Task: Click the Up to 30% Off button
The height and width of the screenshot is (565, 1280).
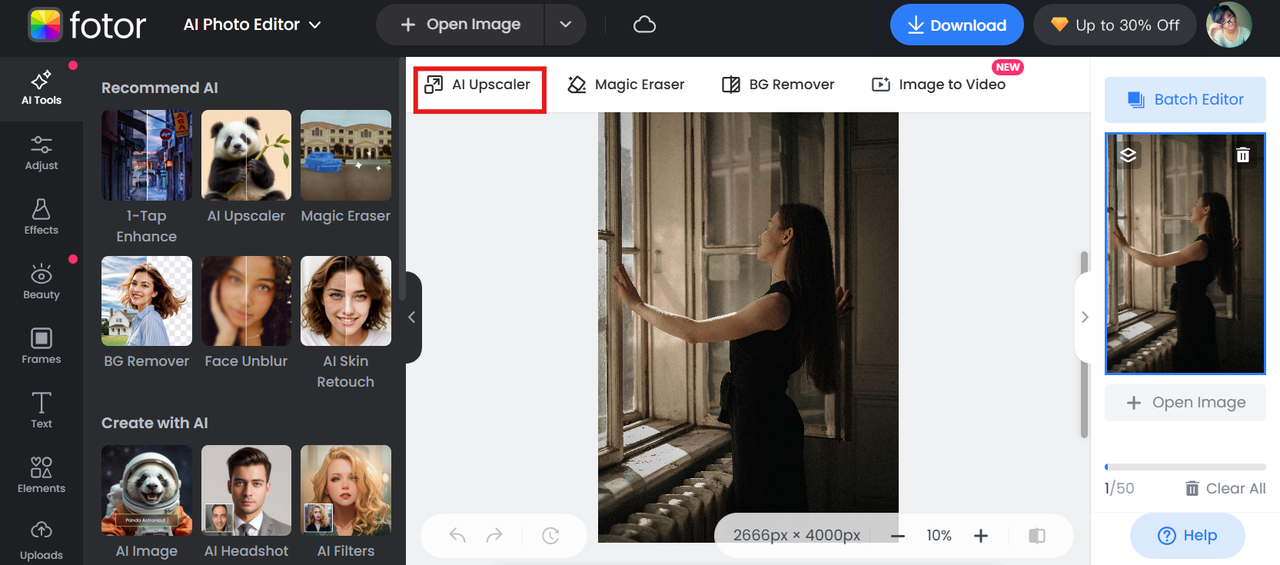Action: pyautogui.click(x=1115, y=25)
